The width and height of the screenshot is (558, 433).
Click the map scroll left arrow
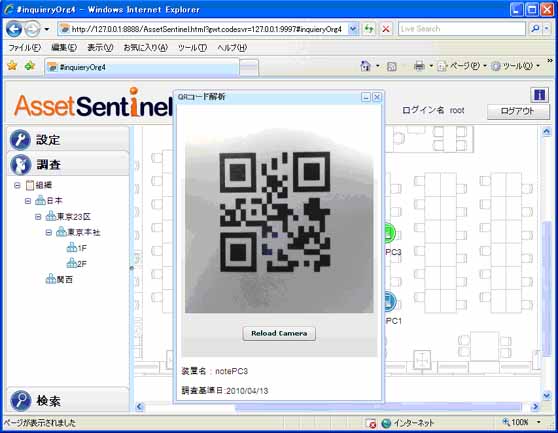[140, 406]
